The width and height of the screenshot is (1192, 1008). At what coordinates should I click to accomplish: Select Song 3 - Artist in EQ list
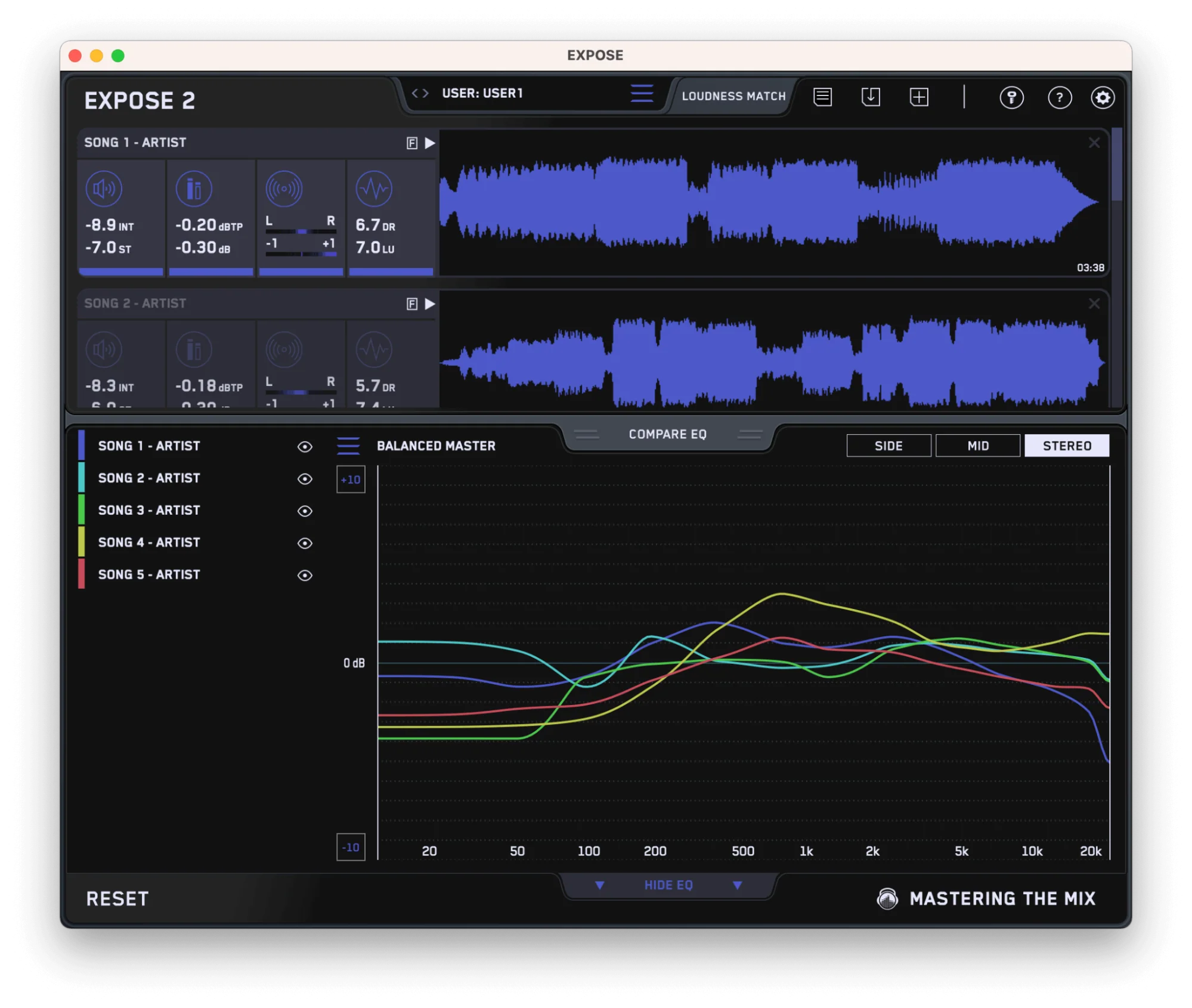(x=149, y=511)
